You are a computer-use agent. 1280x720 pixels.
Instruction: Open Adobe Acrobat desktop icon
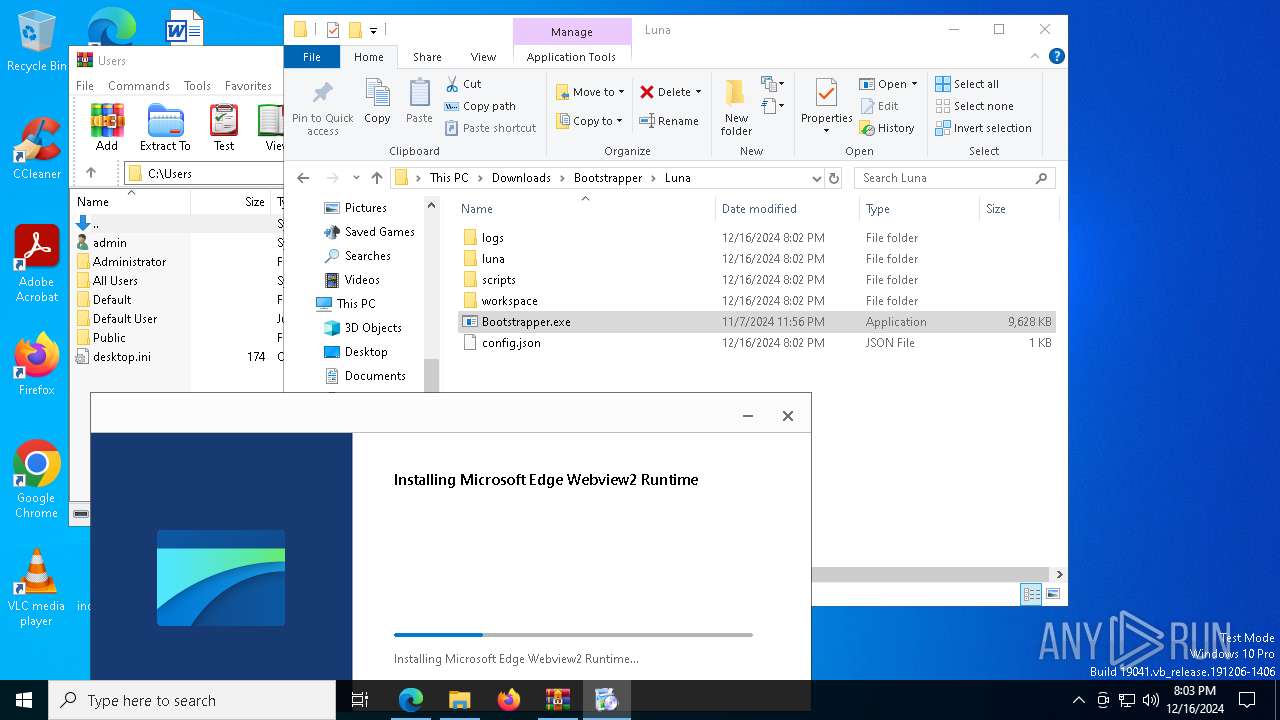[x=36, y=263]
